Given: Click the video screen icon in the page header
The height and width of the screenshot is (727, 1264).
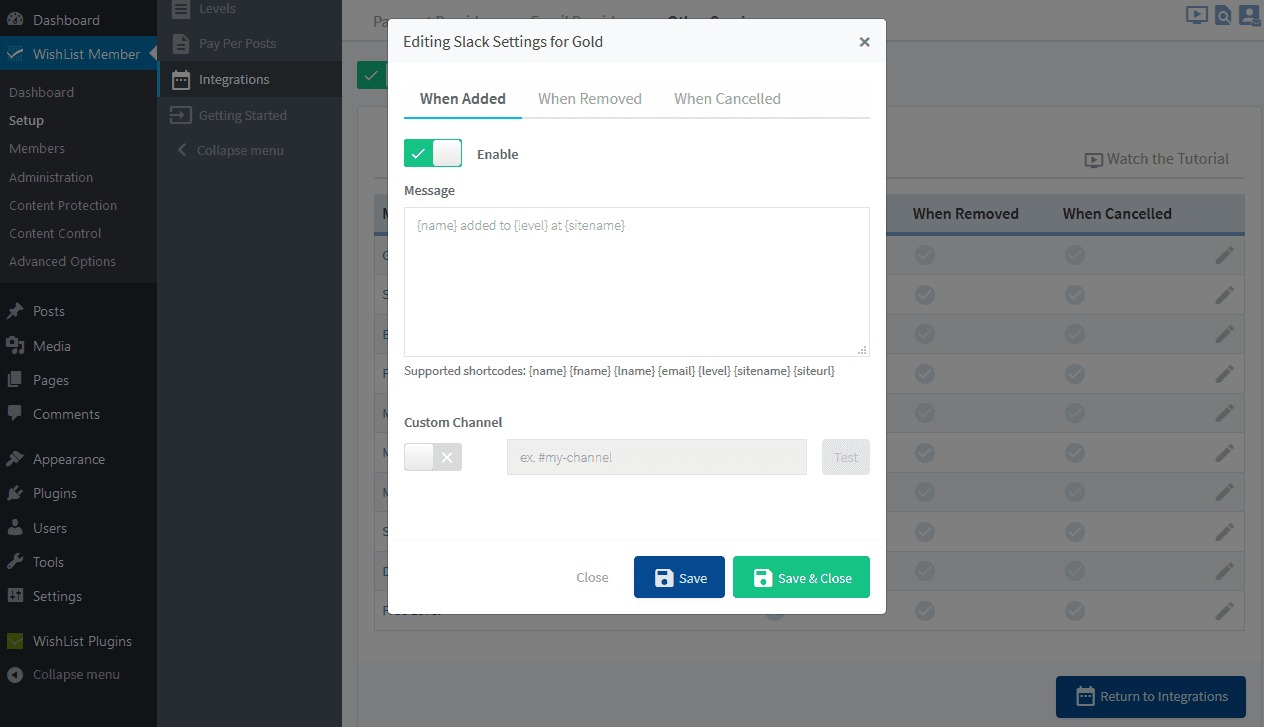Looking at the screenshot, I should tap(1196, 15).
